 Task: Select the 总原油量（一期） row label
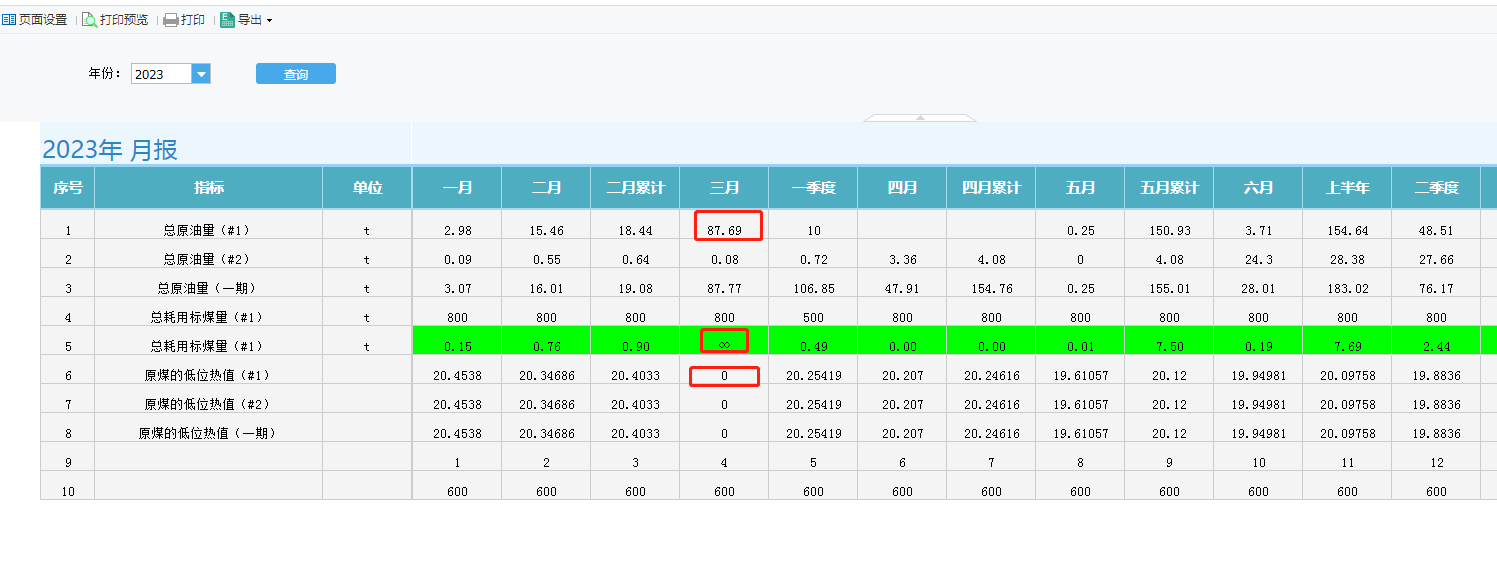(208, 289)
